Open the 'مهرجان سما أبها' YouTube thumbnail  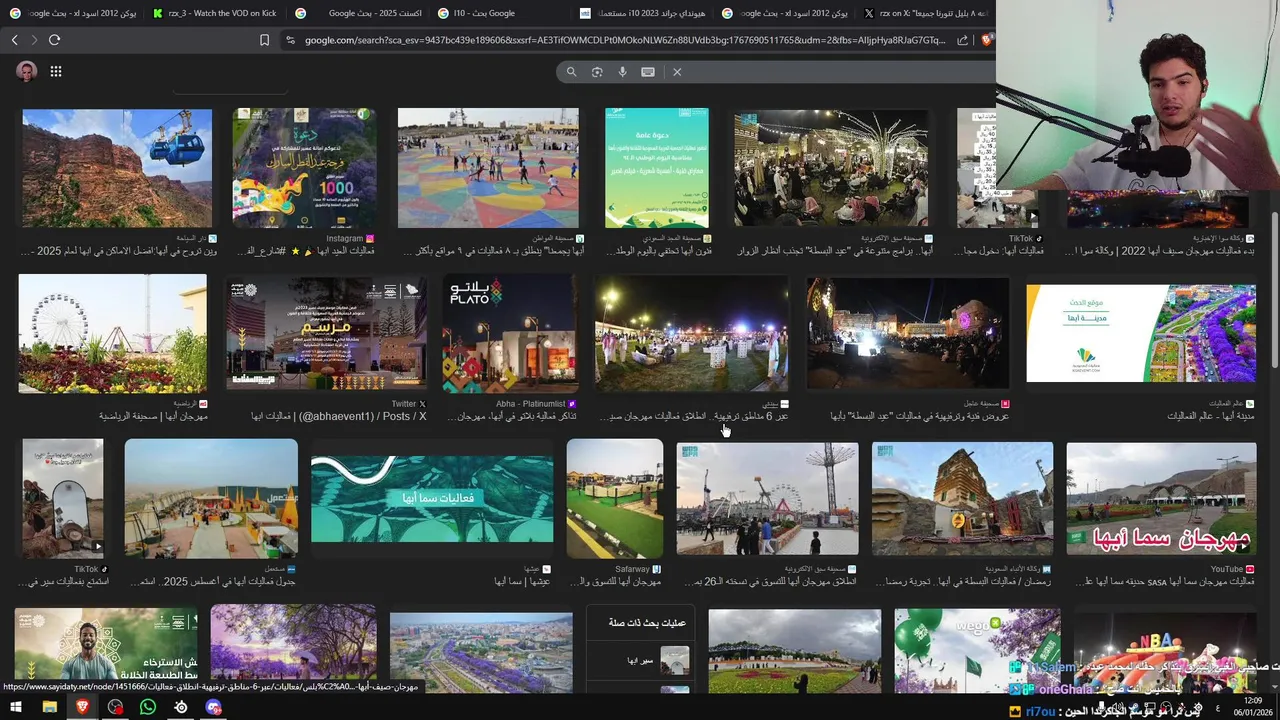tap(1161, 498)
